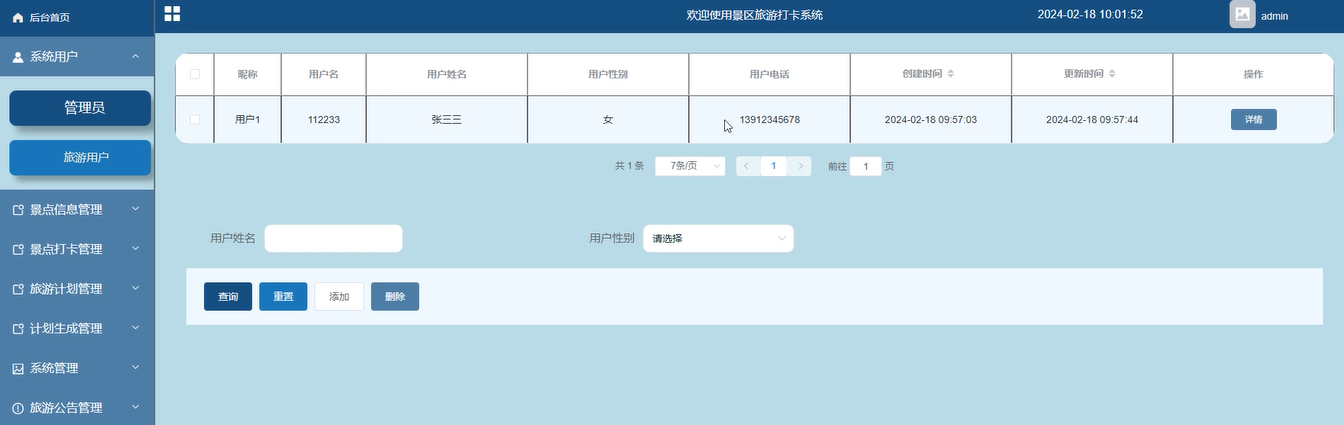The height and width of the screenshot is (425, 1344).
Task: Click the 操作 column header
Action: coord(1253,74)
